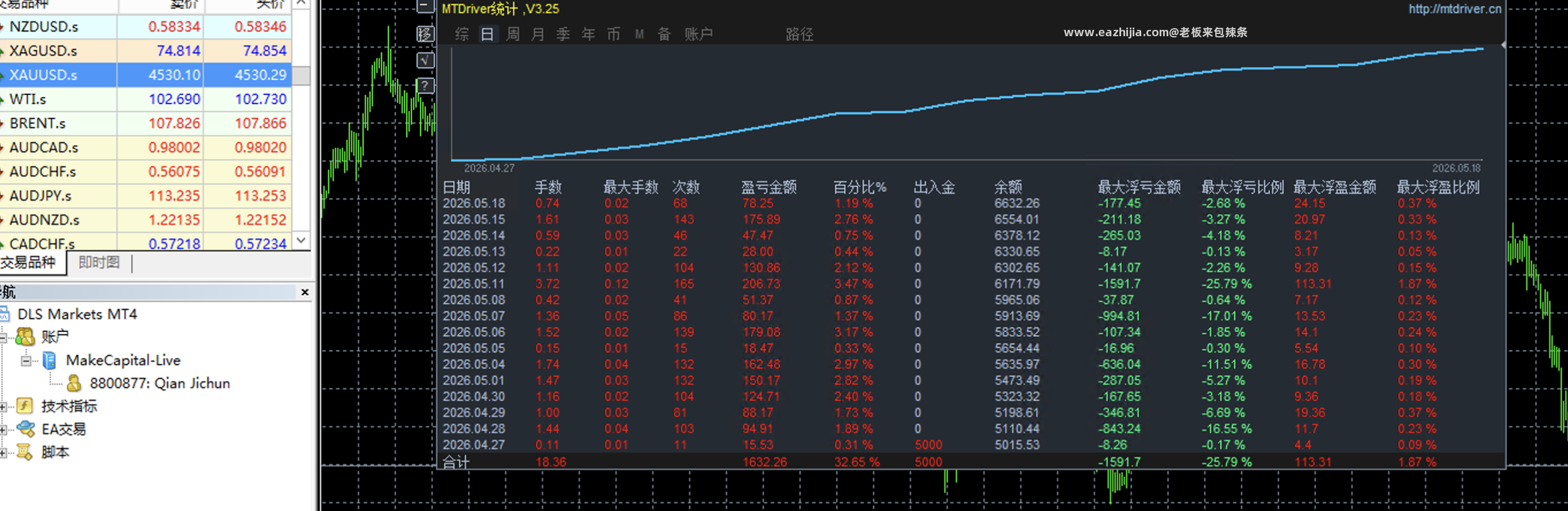The image size is (1568, 511).
Task: Expand the 脚本 tree node
Action: (x=3, y=452)
